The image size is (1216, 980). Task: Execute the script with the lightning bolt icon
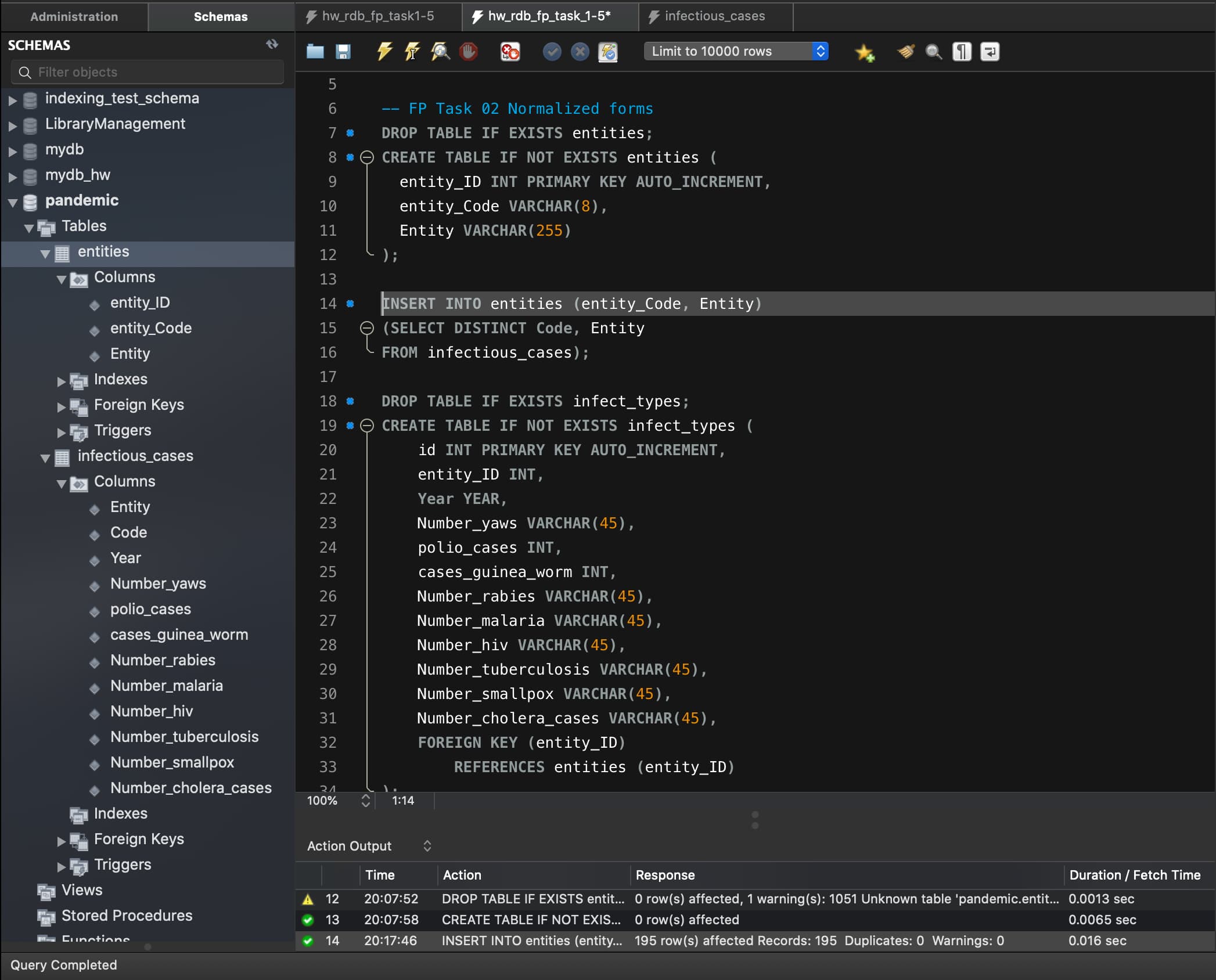click(384, 52)
